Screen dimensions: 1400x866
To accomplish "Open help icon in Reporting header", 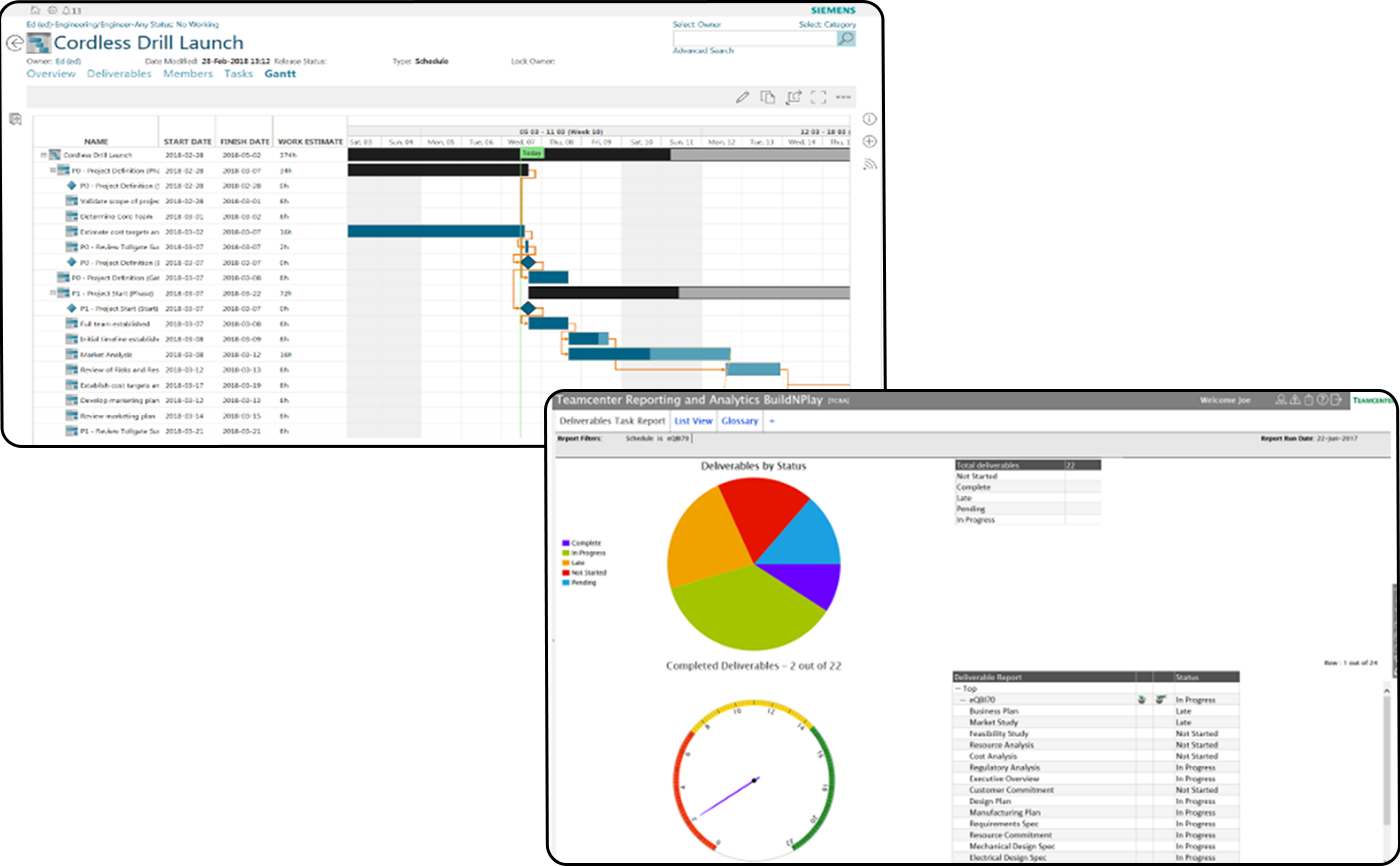I will (x=1322, y=400).
